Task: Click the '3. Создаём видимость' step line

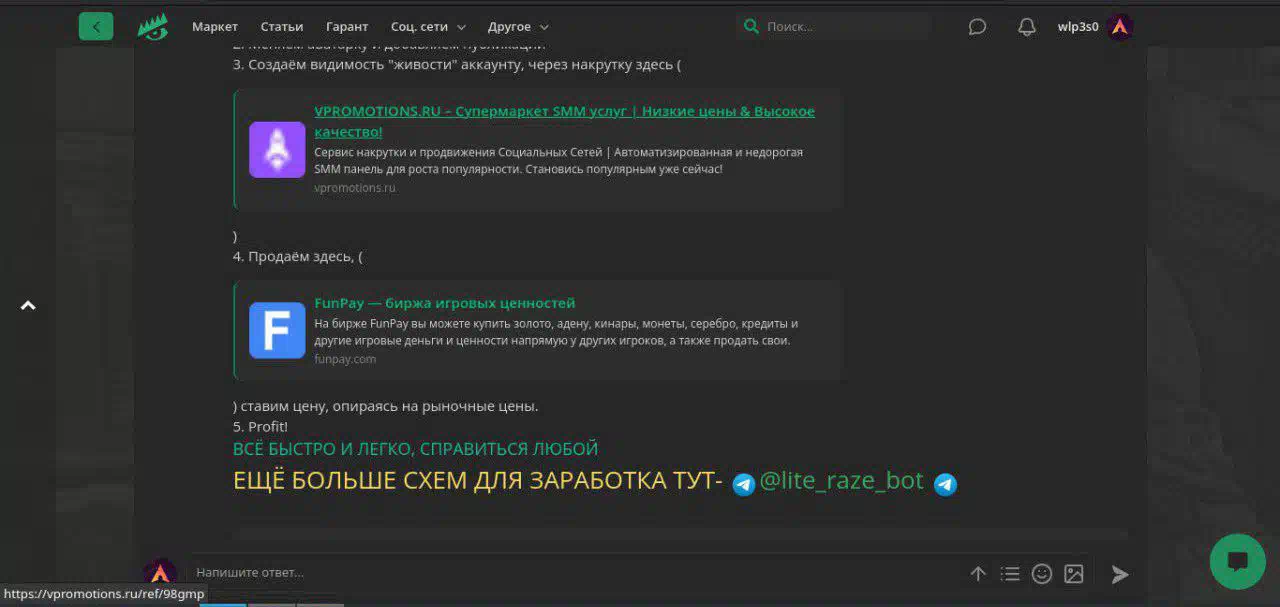Action: point(457,65)
